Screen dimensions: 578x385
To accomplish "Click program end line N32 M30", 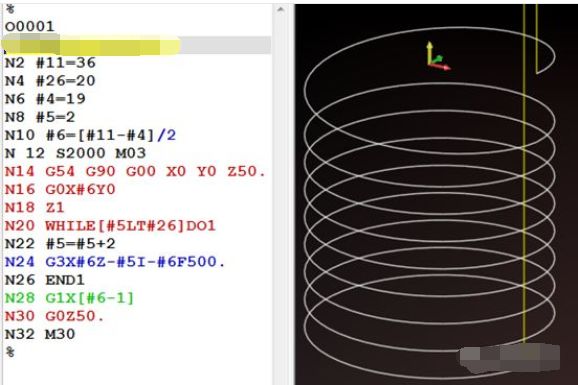I will 40,334.
